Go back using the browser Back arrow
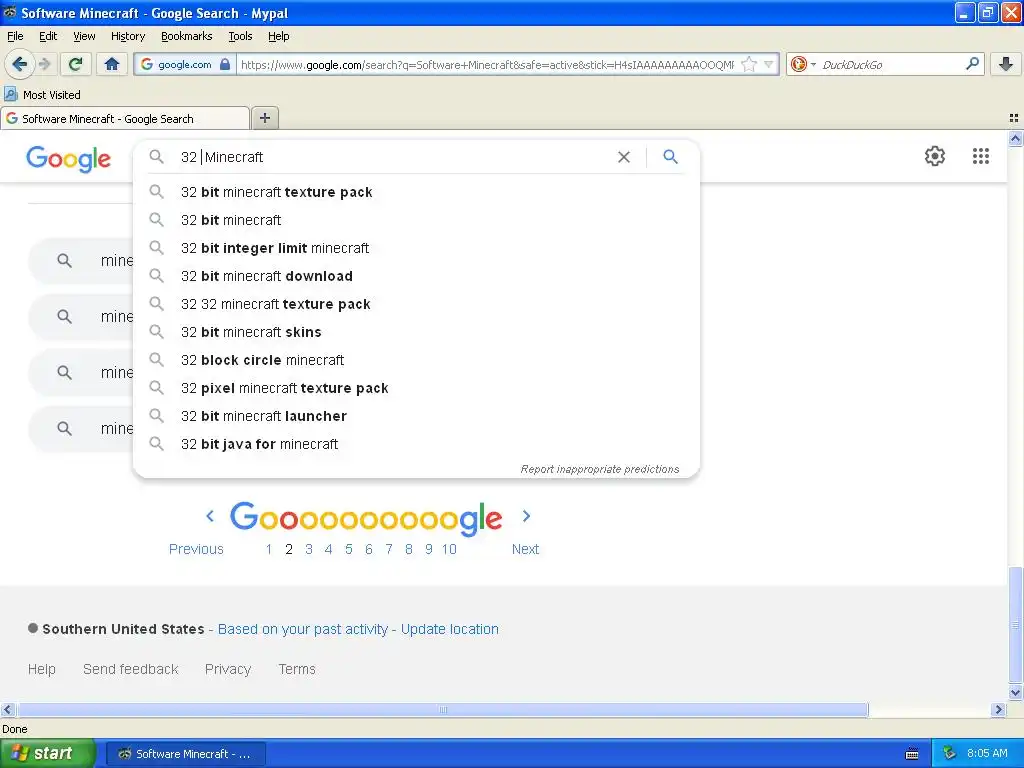 pyautogui.click(x=19, y=64)
